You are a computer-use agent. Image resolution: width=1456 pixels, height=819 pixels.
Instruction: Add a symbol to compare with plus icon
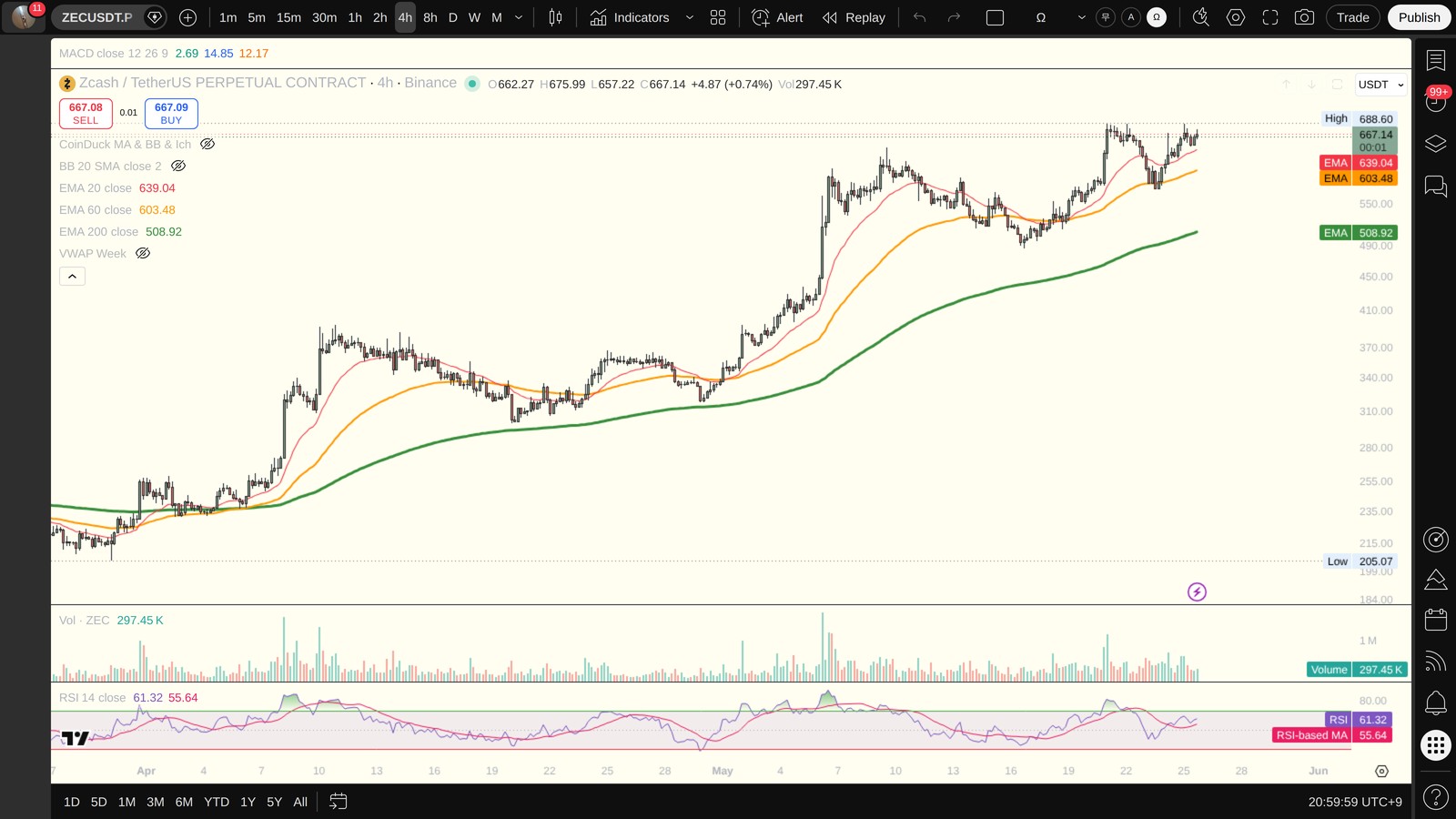pos(187,17)
